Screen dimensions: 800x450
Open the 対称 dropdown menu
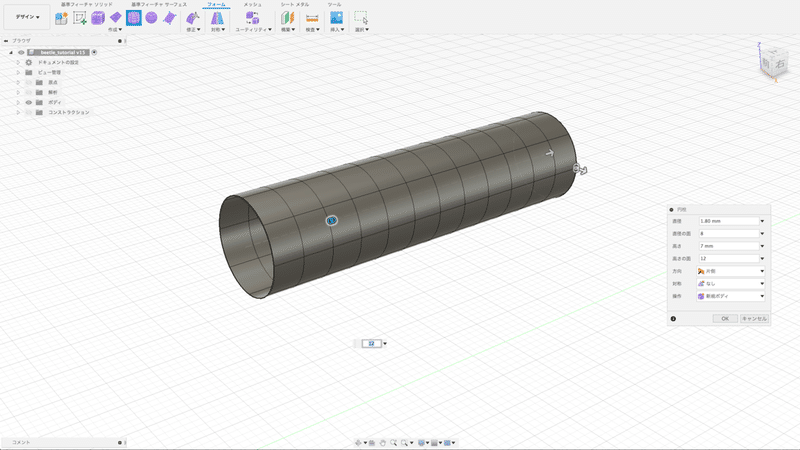pos(218,30)
